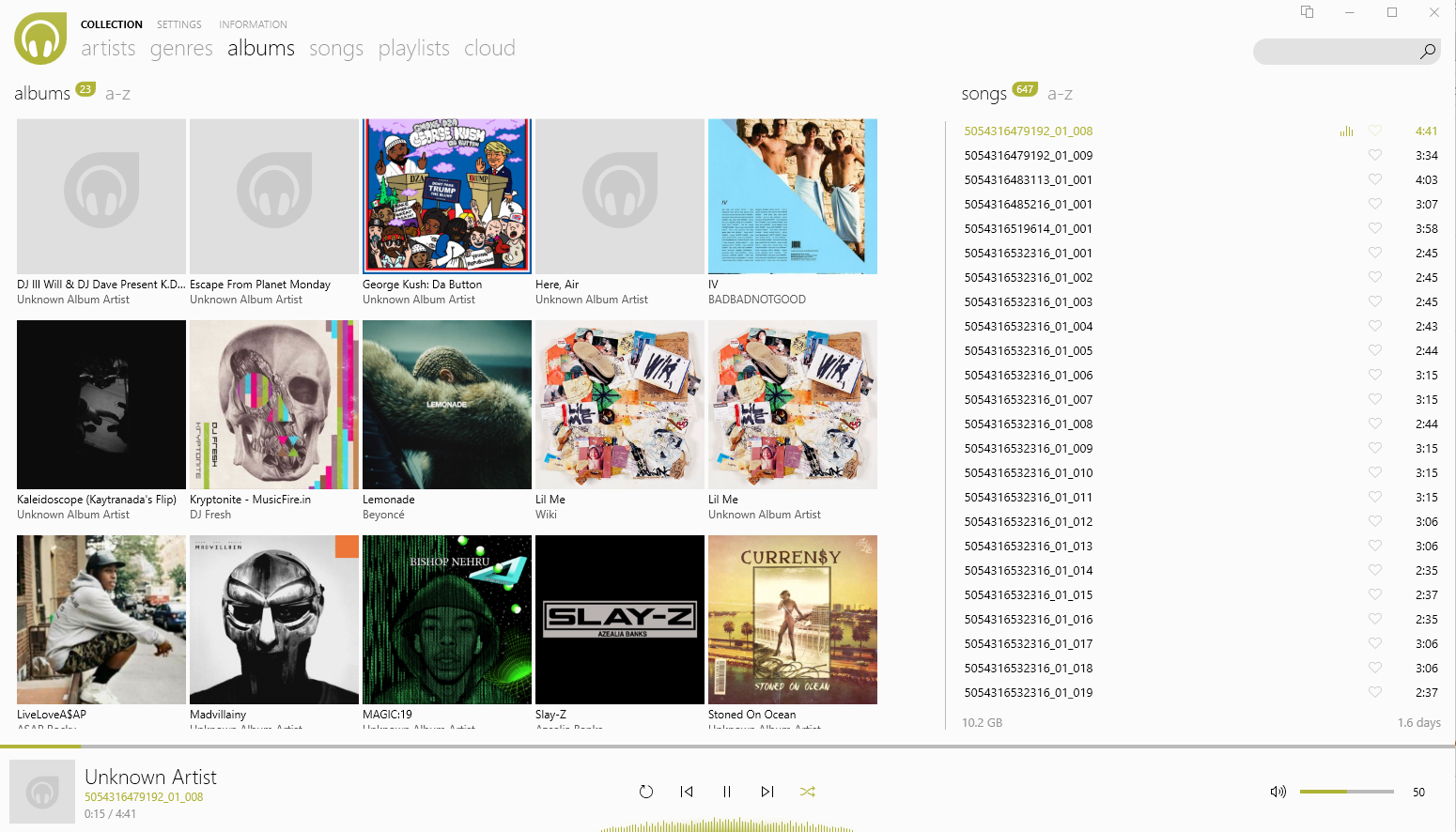Viewport: 1456px width, 832px height.
Task: Open the playlists tab
Action: 413,48
